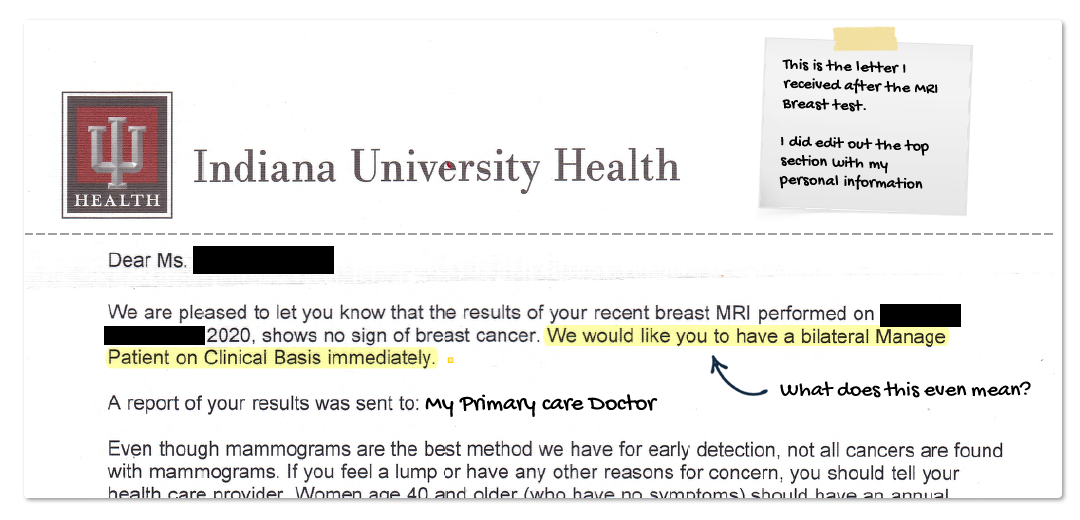Click the 'What does this even mean?' note
The width and height of the screenshot is (1080, 520).
pyautogui.click(x=905, y=389)
